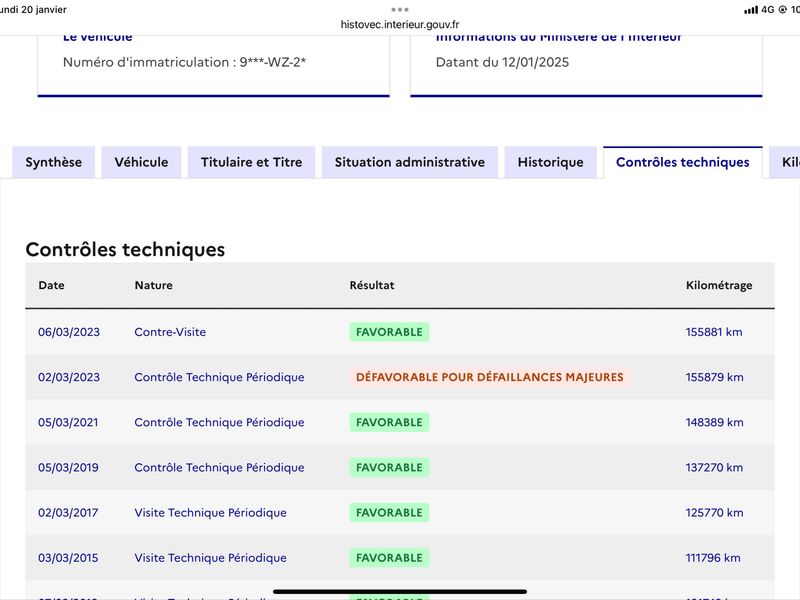Image resolution: width=800 pixels, height=600 pixels.
Task: Click the DÉFAVORABLE POUR DÉFAILLANCES MAJEURES badge
Action: [490, 377]
